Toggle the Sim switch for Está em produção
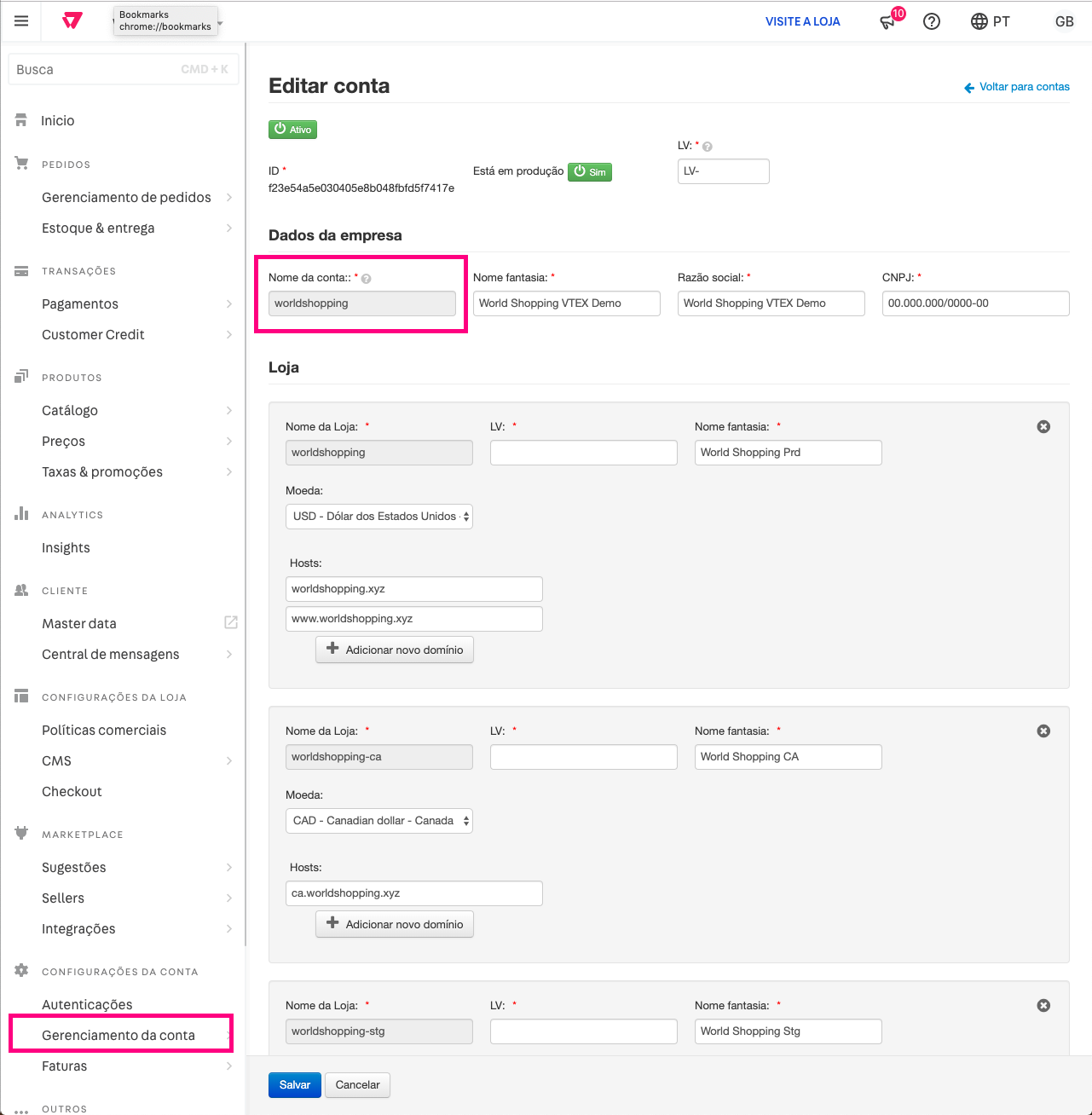The height and width of the screenshot is (1115, 1092). click(589, 171)
